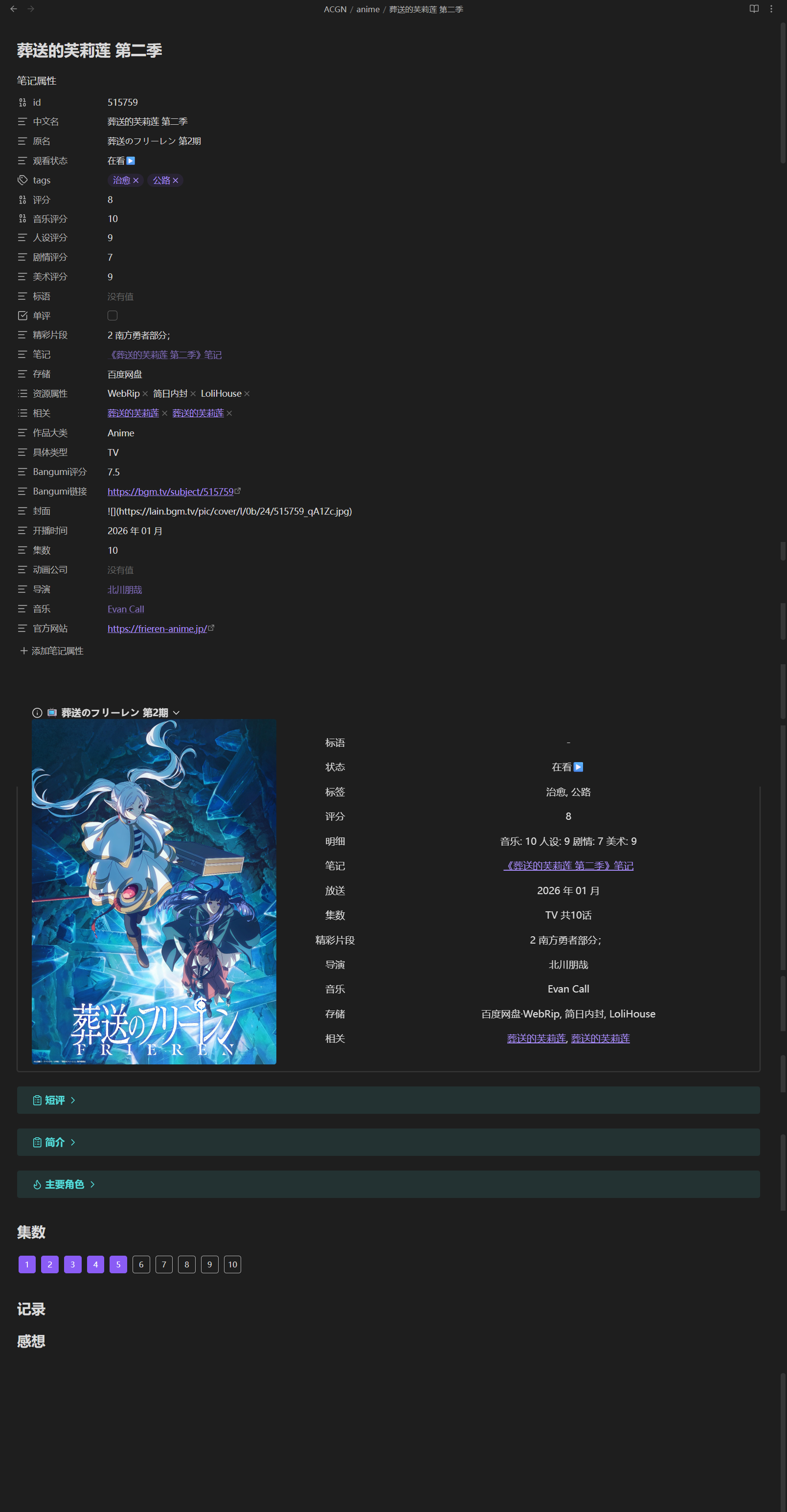This screenshot has width=787, height=1512.
Task: Open the 北川朋哉 director link
Action: pyautogui.click(x=124, y=589)
